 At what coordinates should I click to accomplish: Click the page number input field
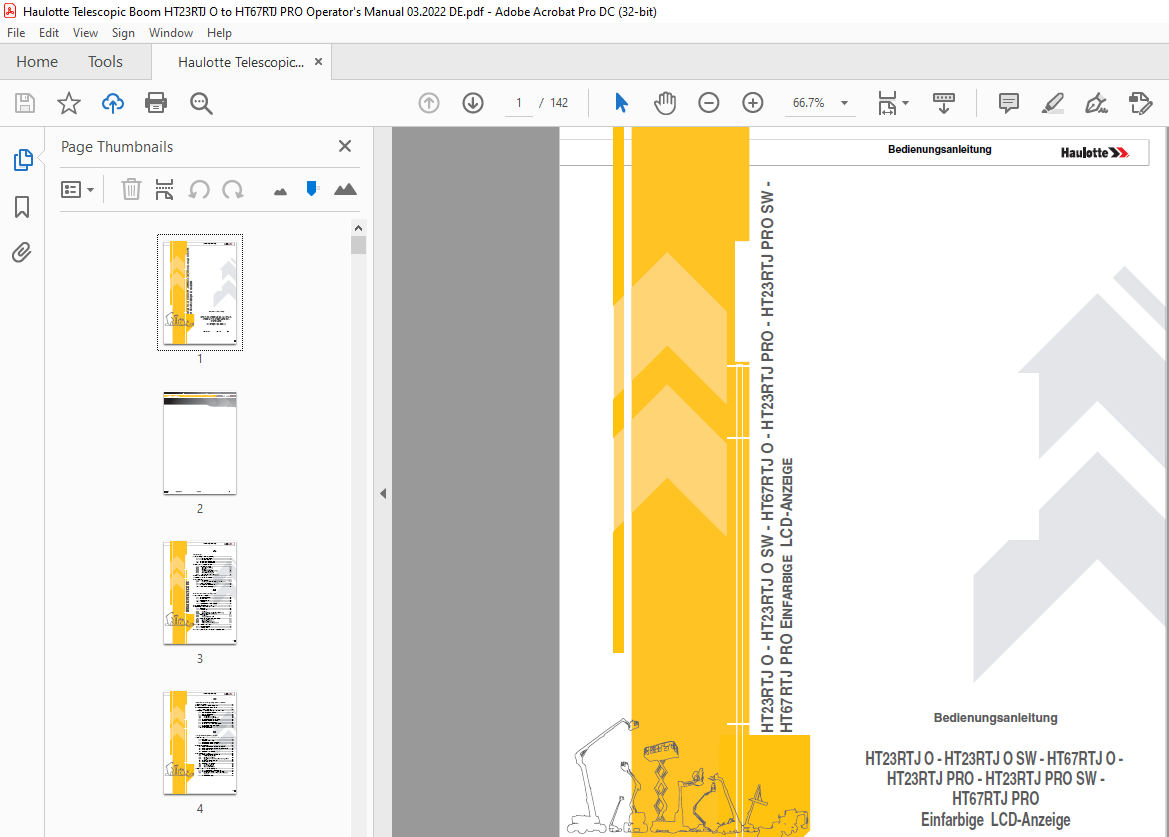[x=519, y=103]
